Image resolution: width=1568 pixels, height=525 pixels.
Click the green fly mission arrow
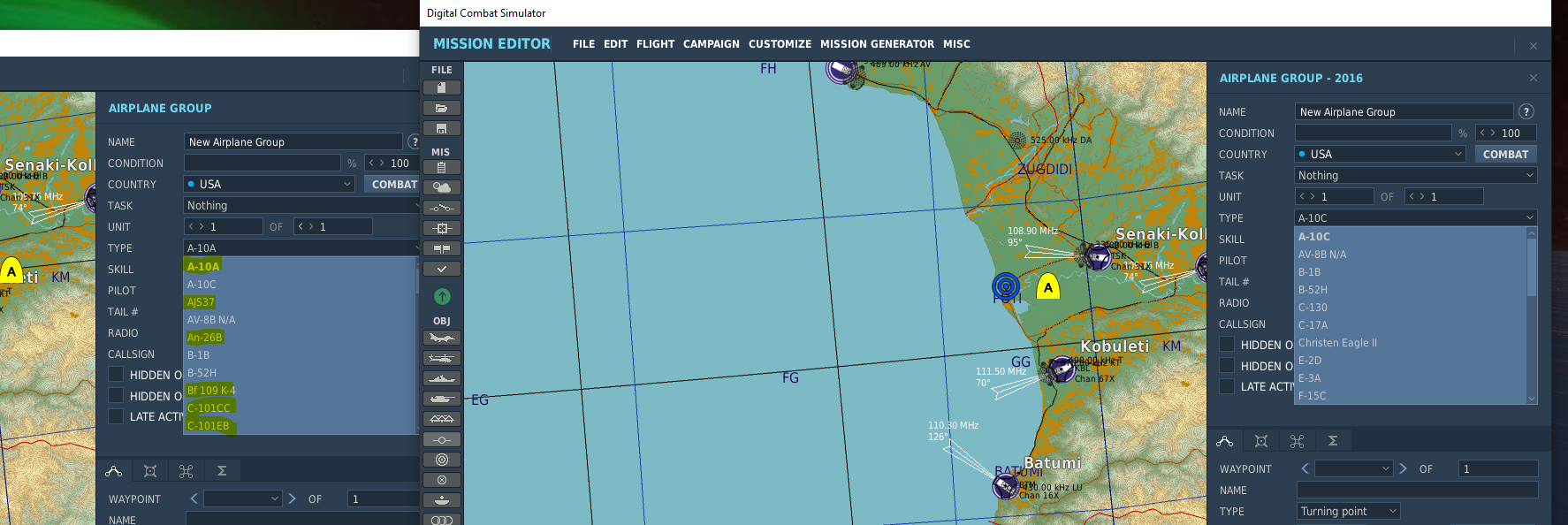click(442, 297)
